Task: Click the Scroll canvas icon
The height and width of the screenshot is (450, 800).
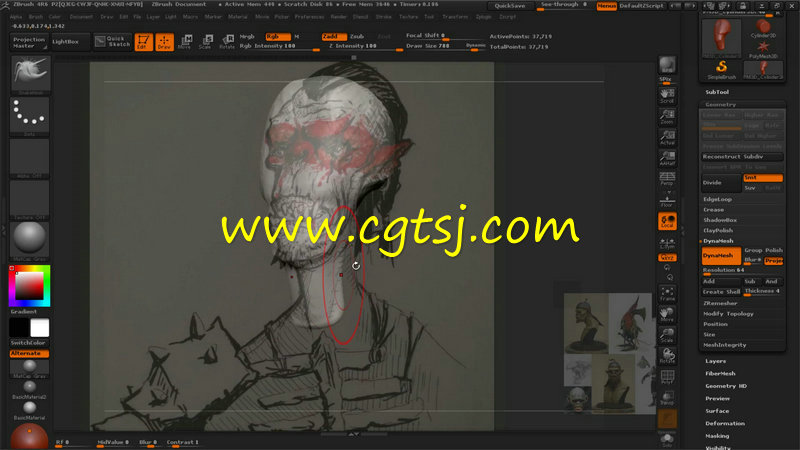Action: pos(667,96)
